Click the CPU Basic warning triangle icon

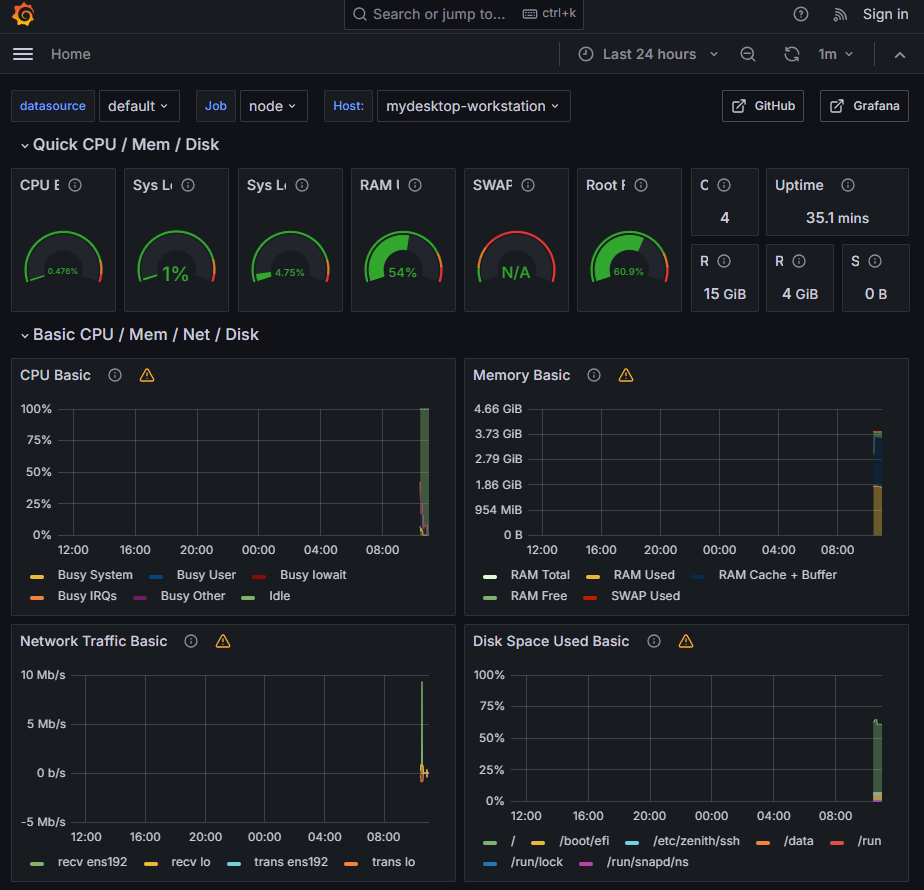point(147,375)
